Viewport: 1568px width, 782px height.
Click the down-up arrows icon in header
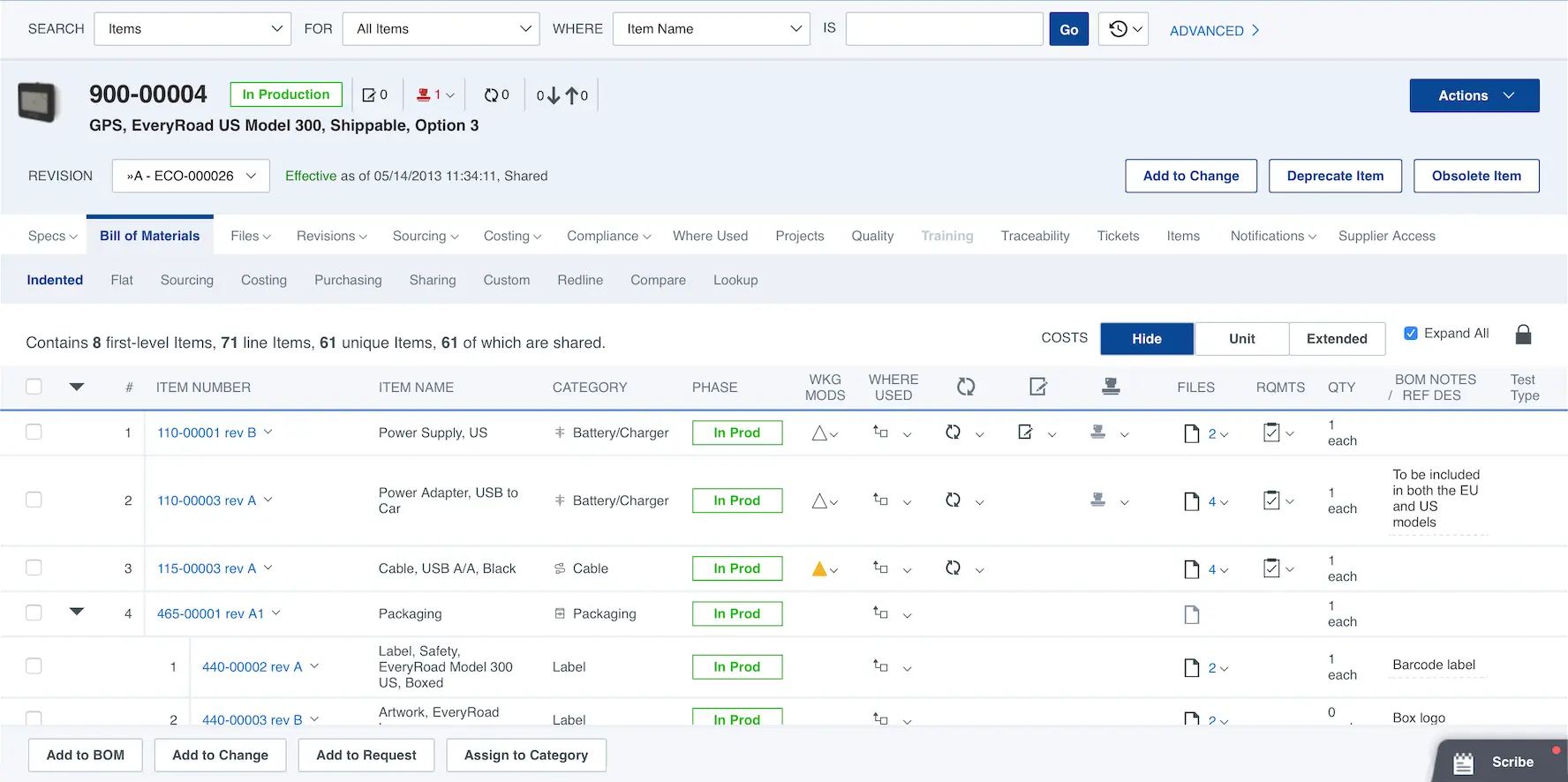tap(562, 95)
